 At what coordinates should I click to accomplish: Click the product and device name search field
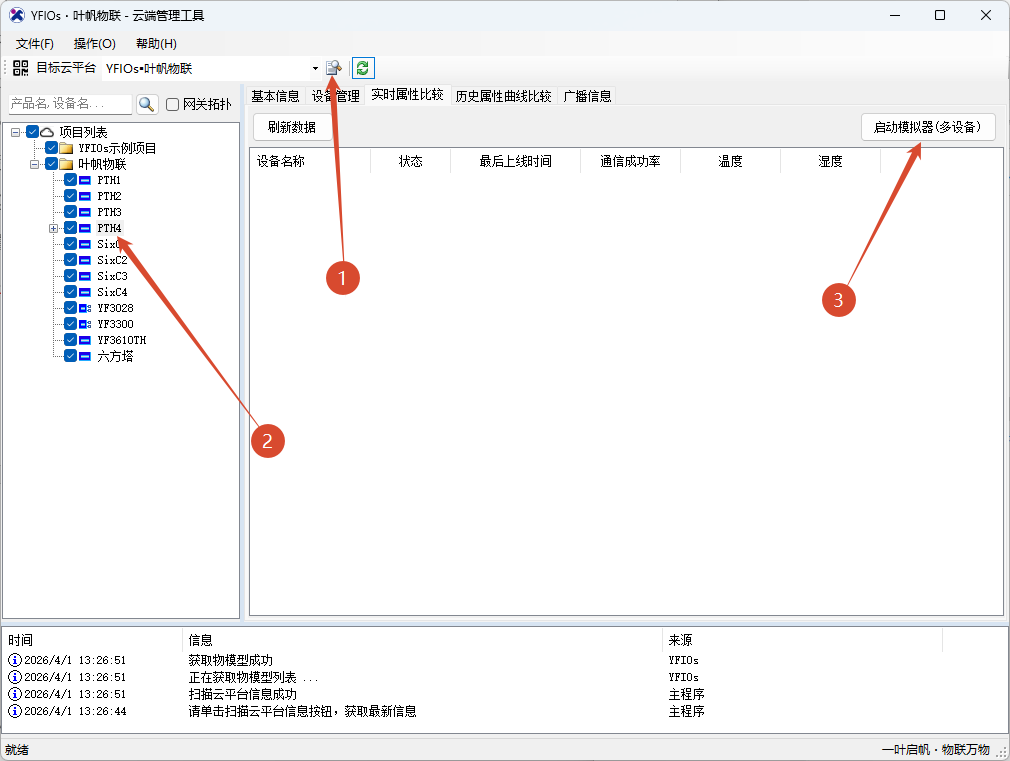point(69,104)
